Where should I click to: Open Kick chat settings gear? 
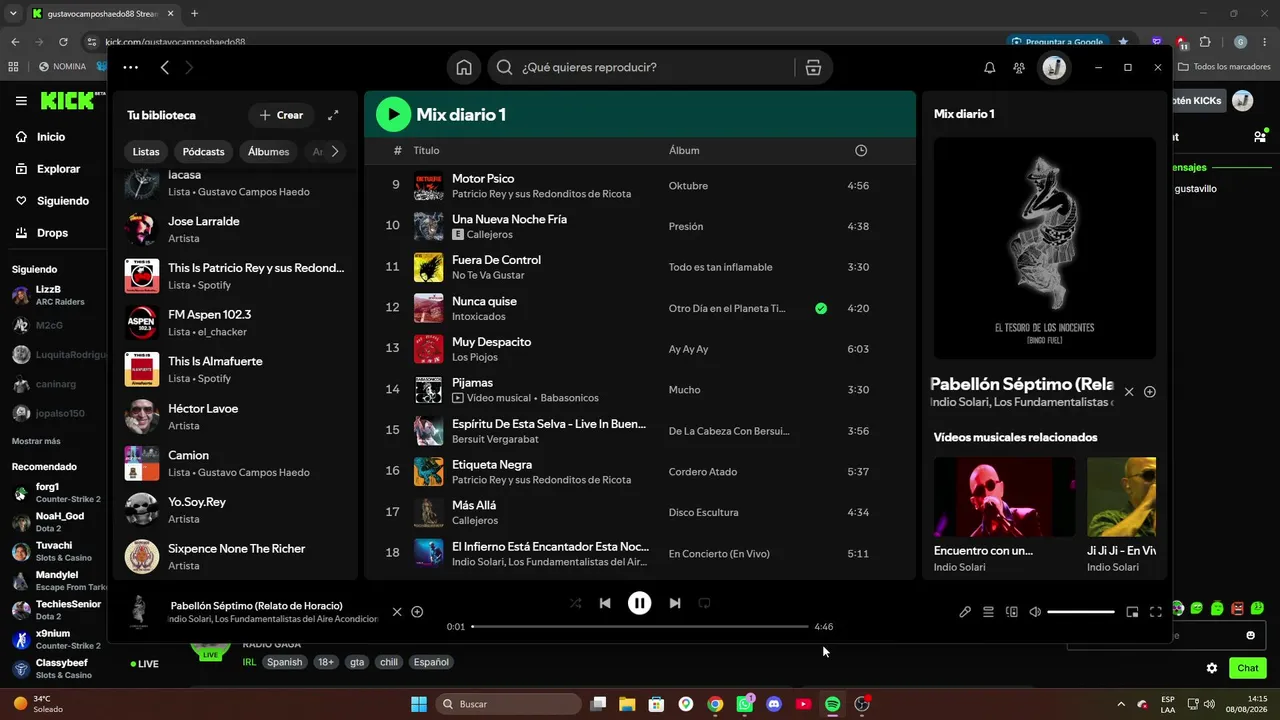1212,668
